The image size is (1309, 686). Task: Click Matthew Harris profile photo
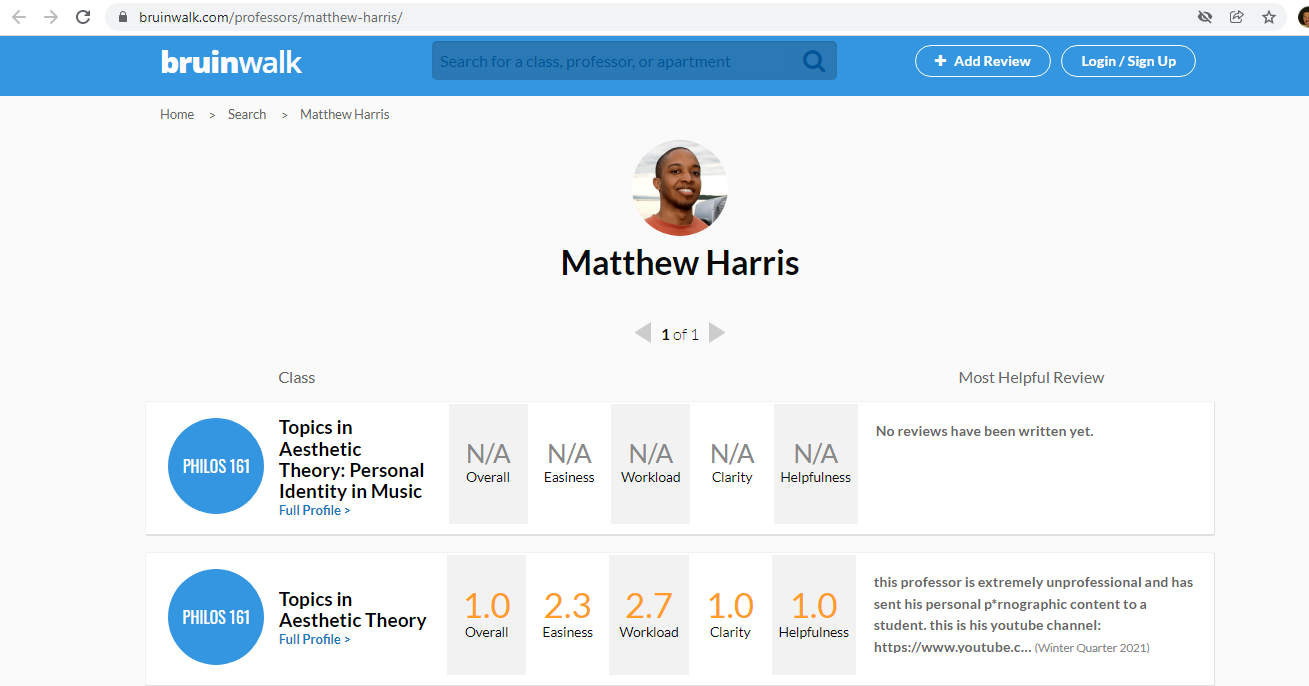(x=680, y=188)
